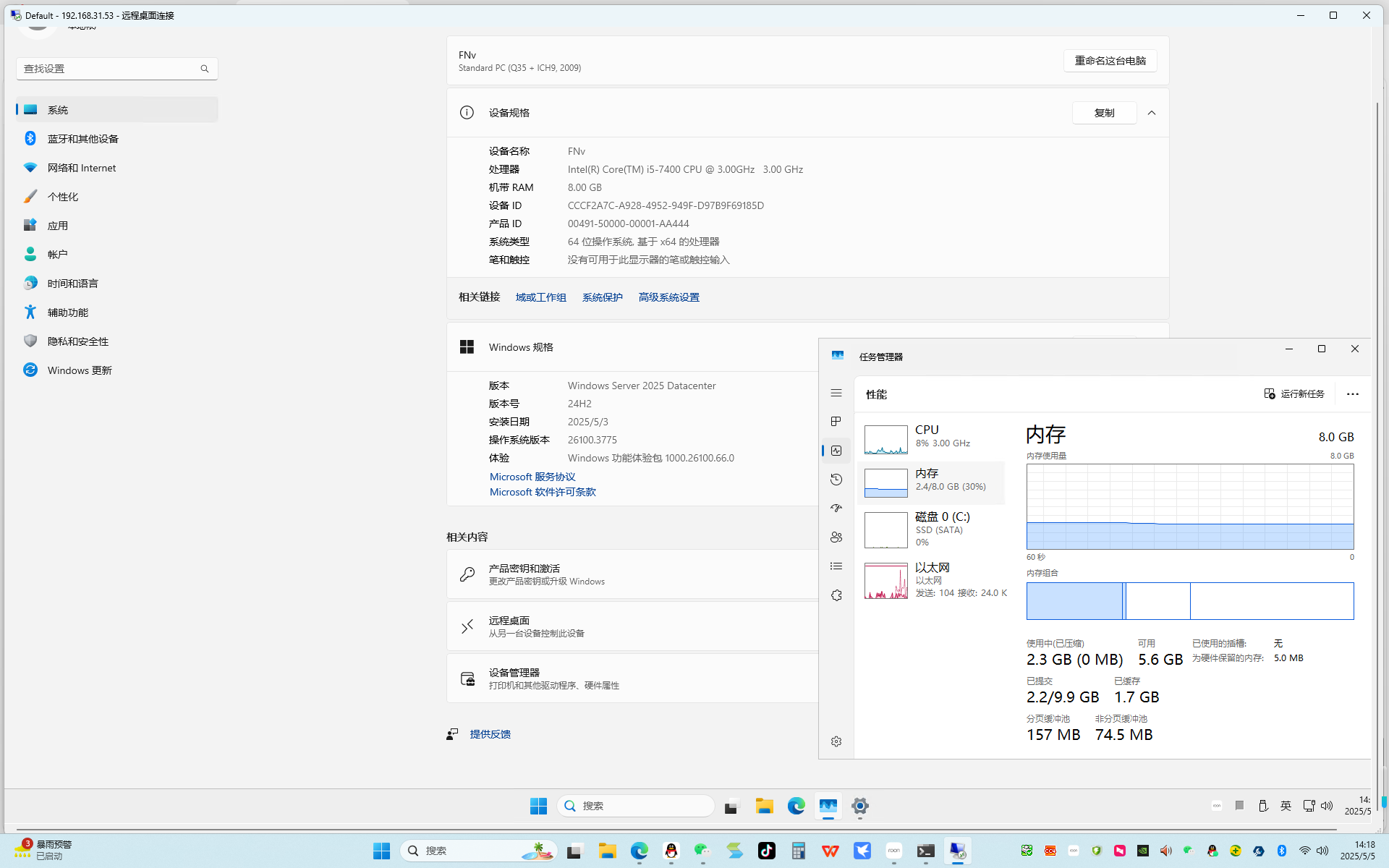Click Rename this PC button

click(1110, 61)
